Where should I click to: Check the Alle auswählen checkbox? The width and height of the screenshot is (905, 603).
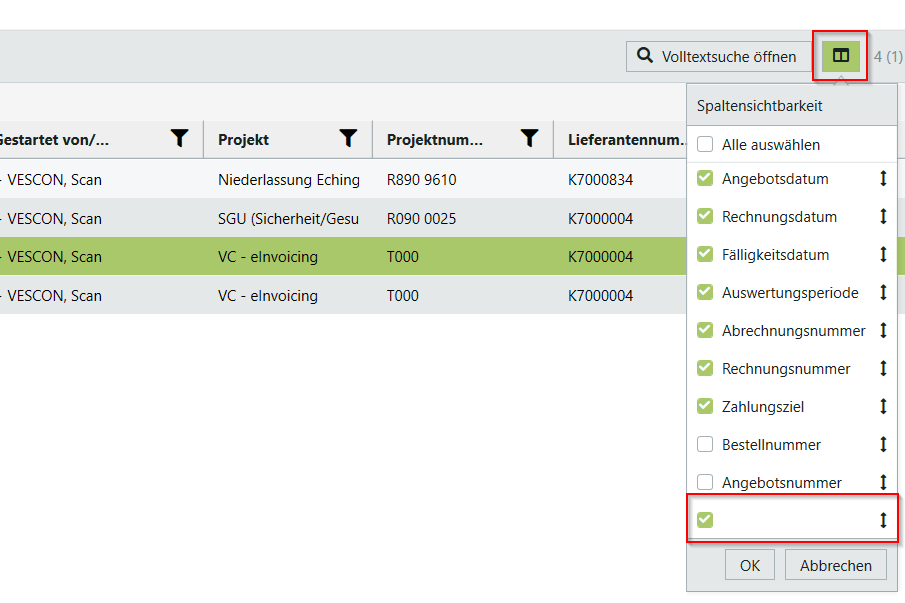click(x=705, y=145)
